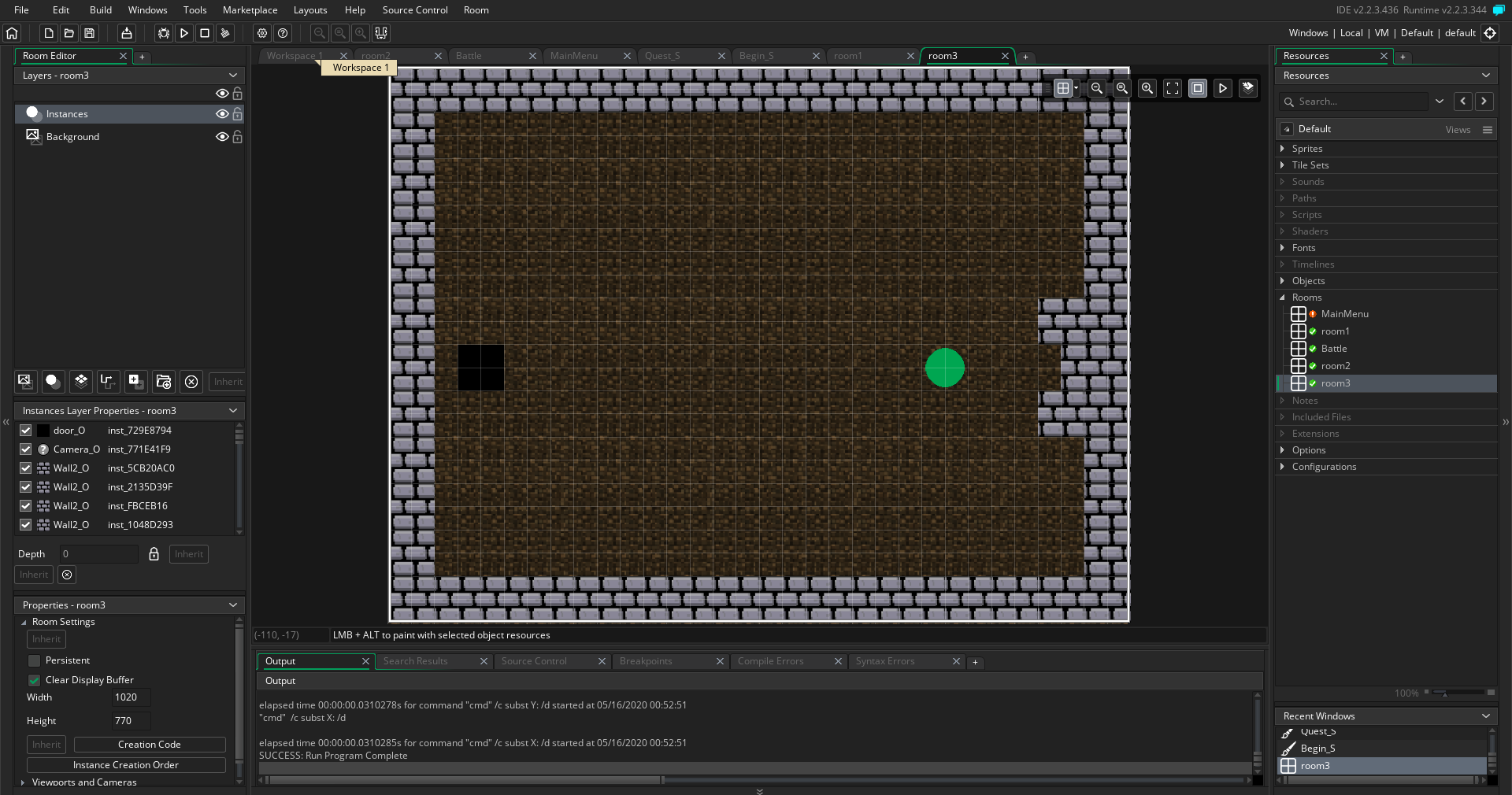
Task: Open Game Options gear icon
Action: 262,33
